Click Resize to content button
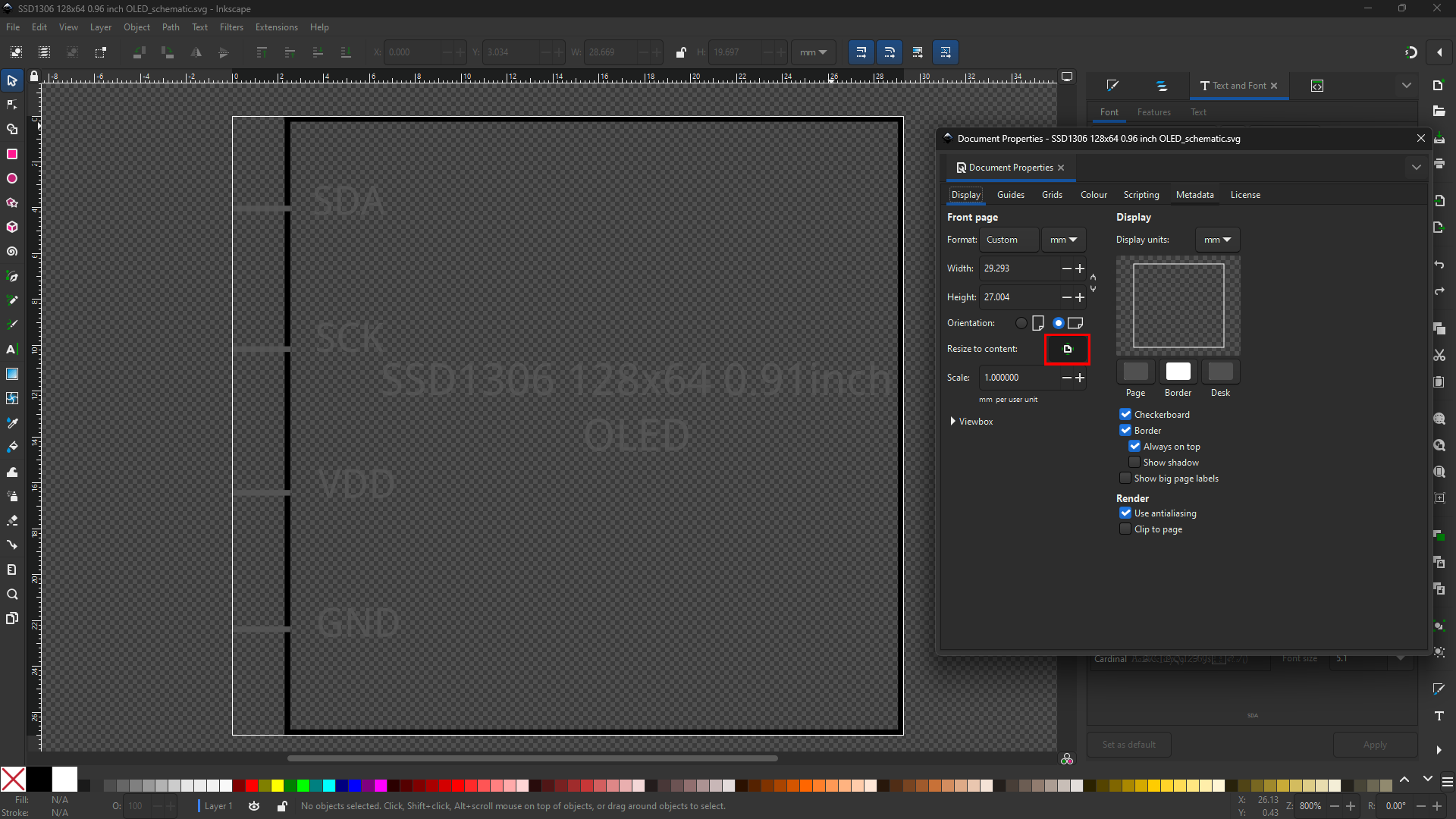This screenshot has height=819, width=1456. tap(1067, 348)
